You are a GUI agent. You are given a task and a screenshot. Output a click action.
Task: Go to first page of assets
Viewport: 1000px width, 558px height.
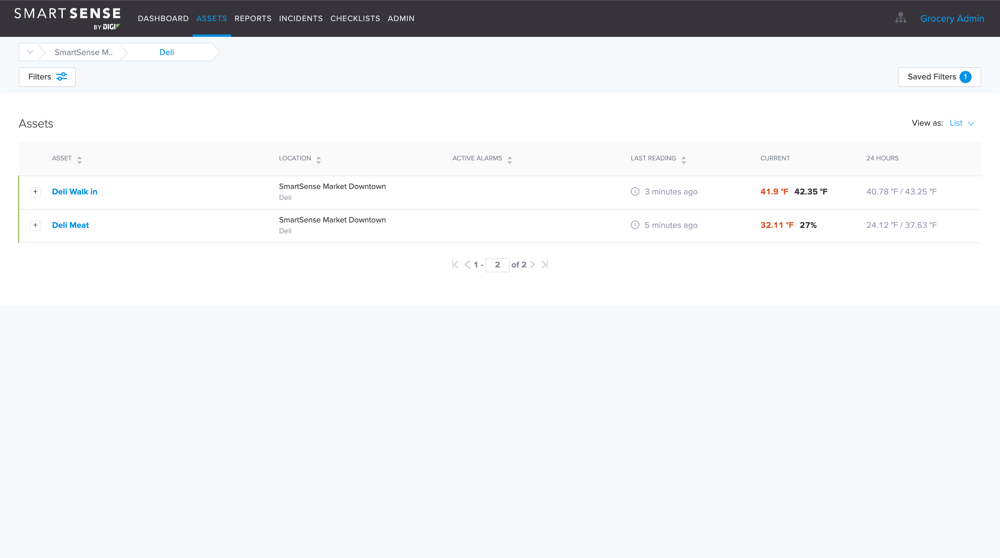click(455, 265)
